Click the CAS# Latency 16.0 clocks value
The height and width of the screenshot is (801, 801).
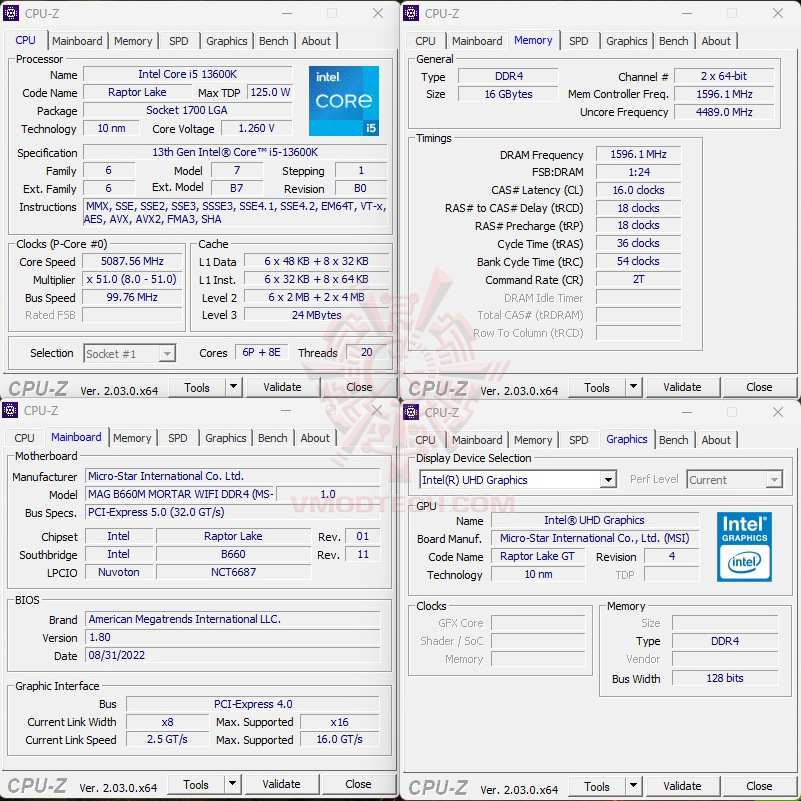point(639,190)
